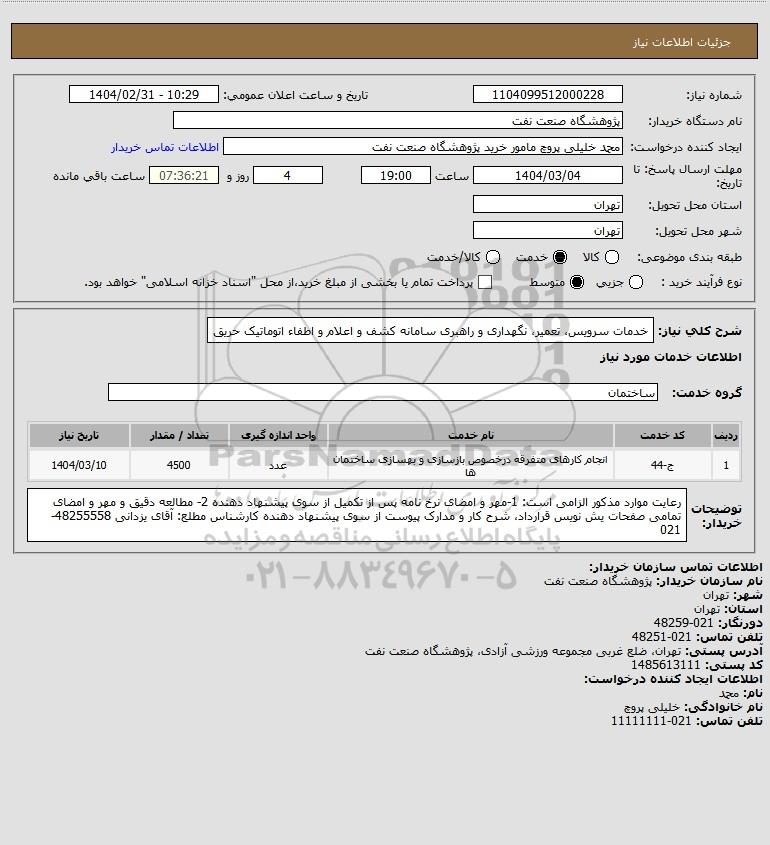This screenshot has height=845, width=770.
Task: Select the کالا/خدمت radio button
Action: click(x=492, y=258)
